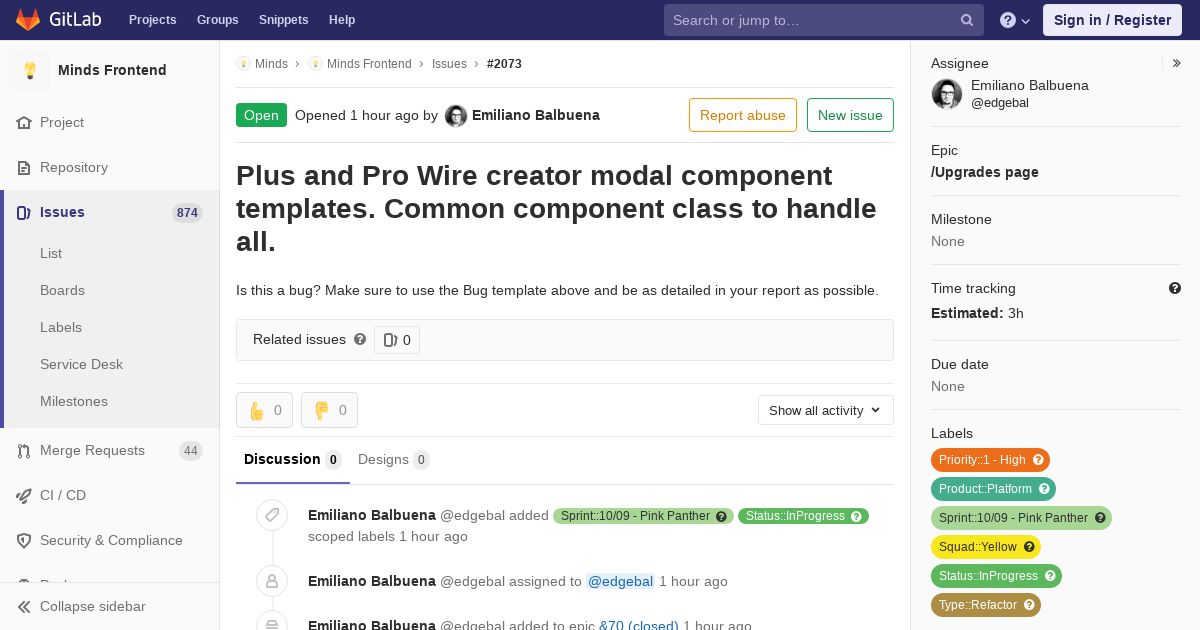Click Related issues help icon
Image resolution: width=1200 pixels, height=630 pixels.
360,339
